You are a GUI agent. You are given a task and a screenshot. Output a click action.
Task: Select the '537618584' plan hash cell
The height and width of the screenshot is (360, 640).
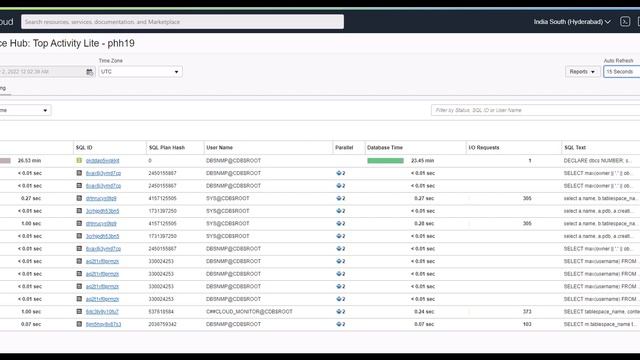point(161,312)
